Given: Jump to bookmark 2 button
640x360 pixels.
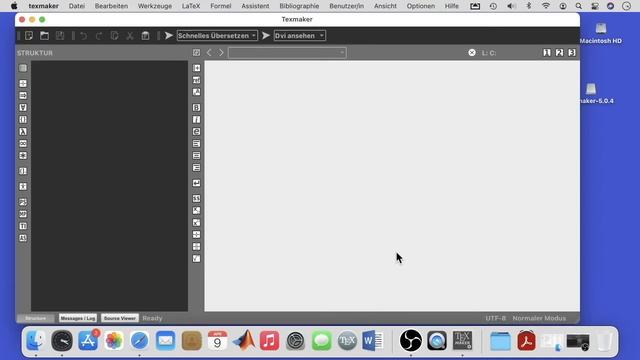Looking at the screenshot, I should point(559,53).
